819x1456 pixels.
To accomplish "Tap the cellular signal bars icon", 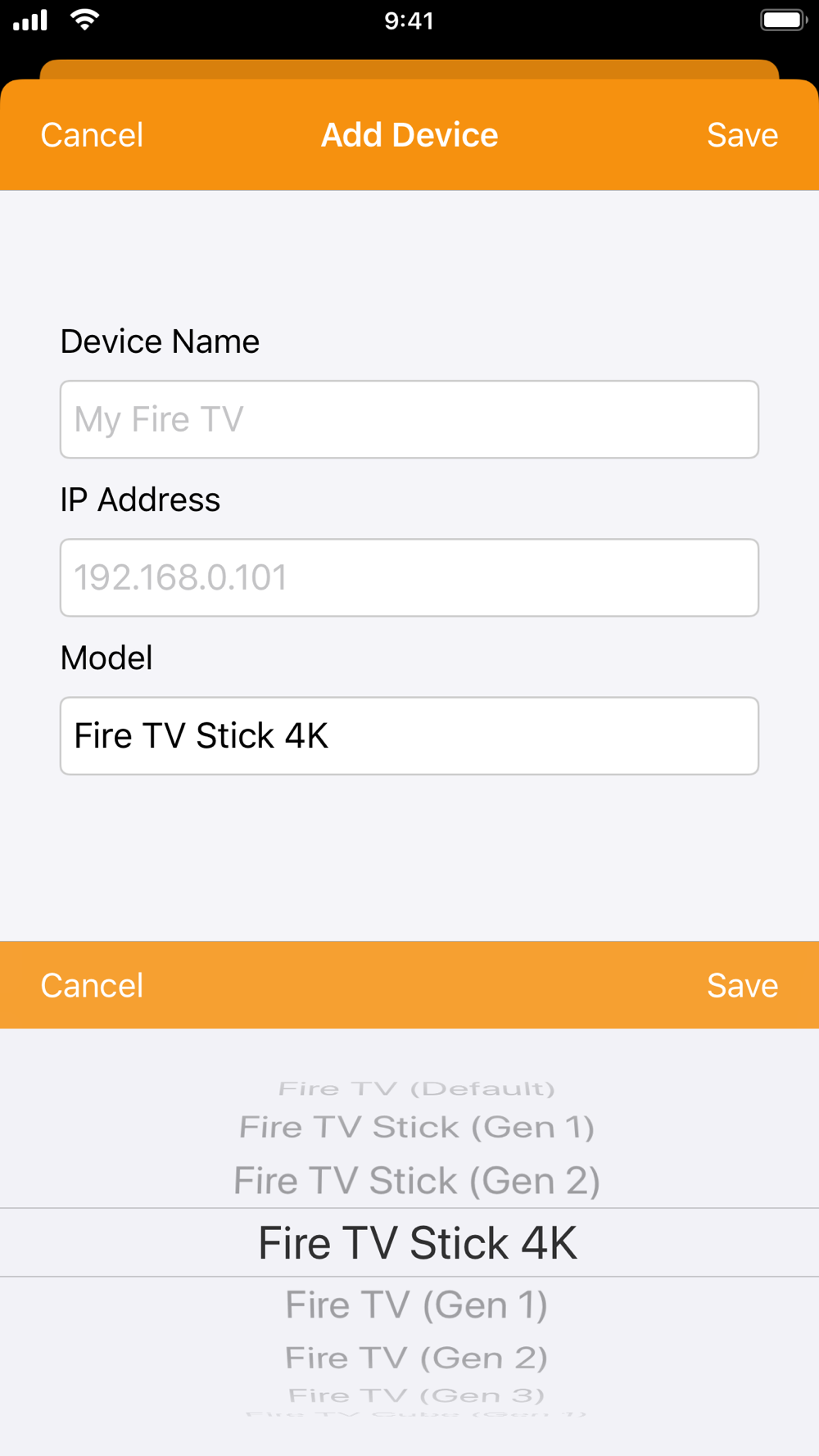I will (x=30, y=20).
